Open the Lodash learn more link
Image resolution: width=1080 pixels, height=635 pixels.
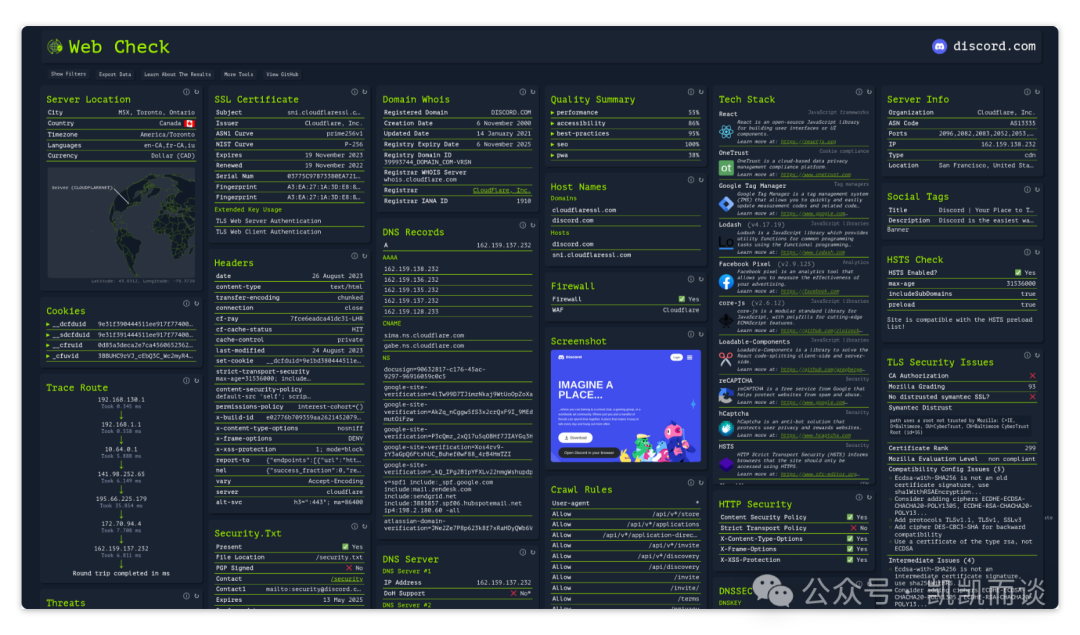(813, 252)
